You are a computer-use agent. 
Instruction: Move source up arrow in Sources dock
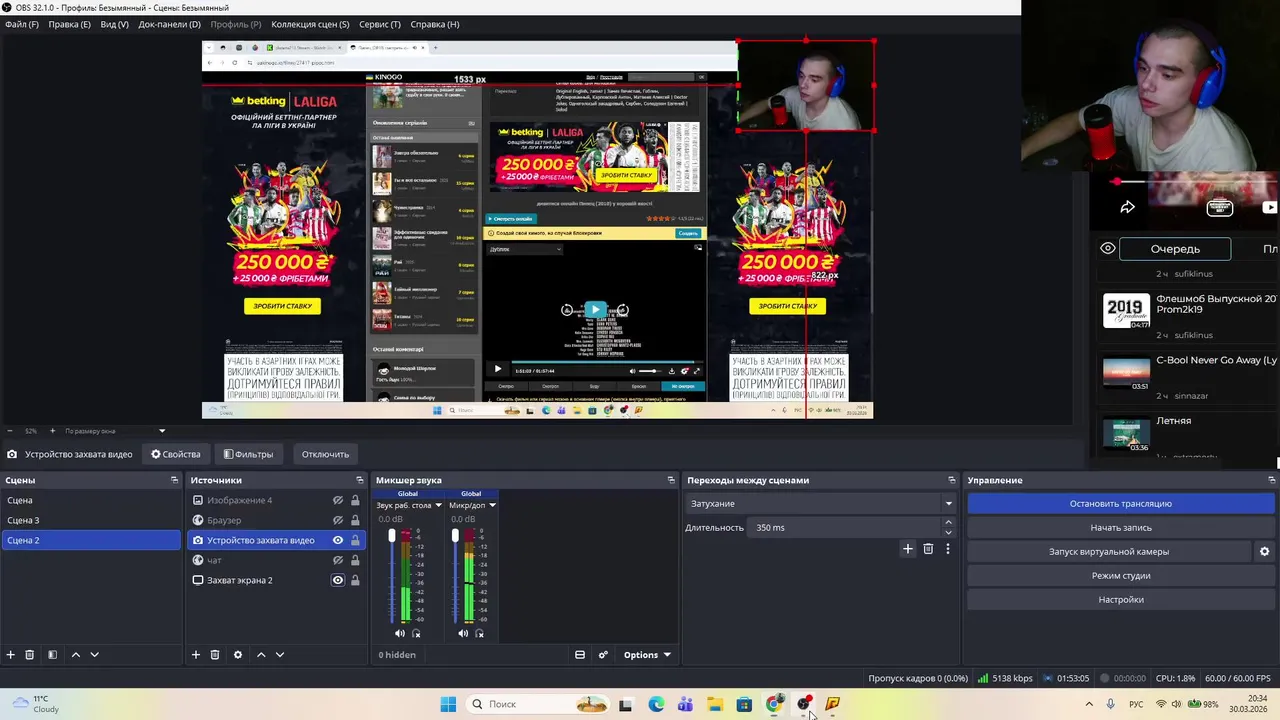pyautogui.click(x=261, y=655)
